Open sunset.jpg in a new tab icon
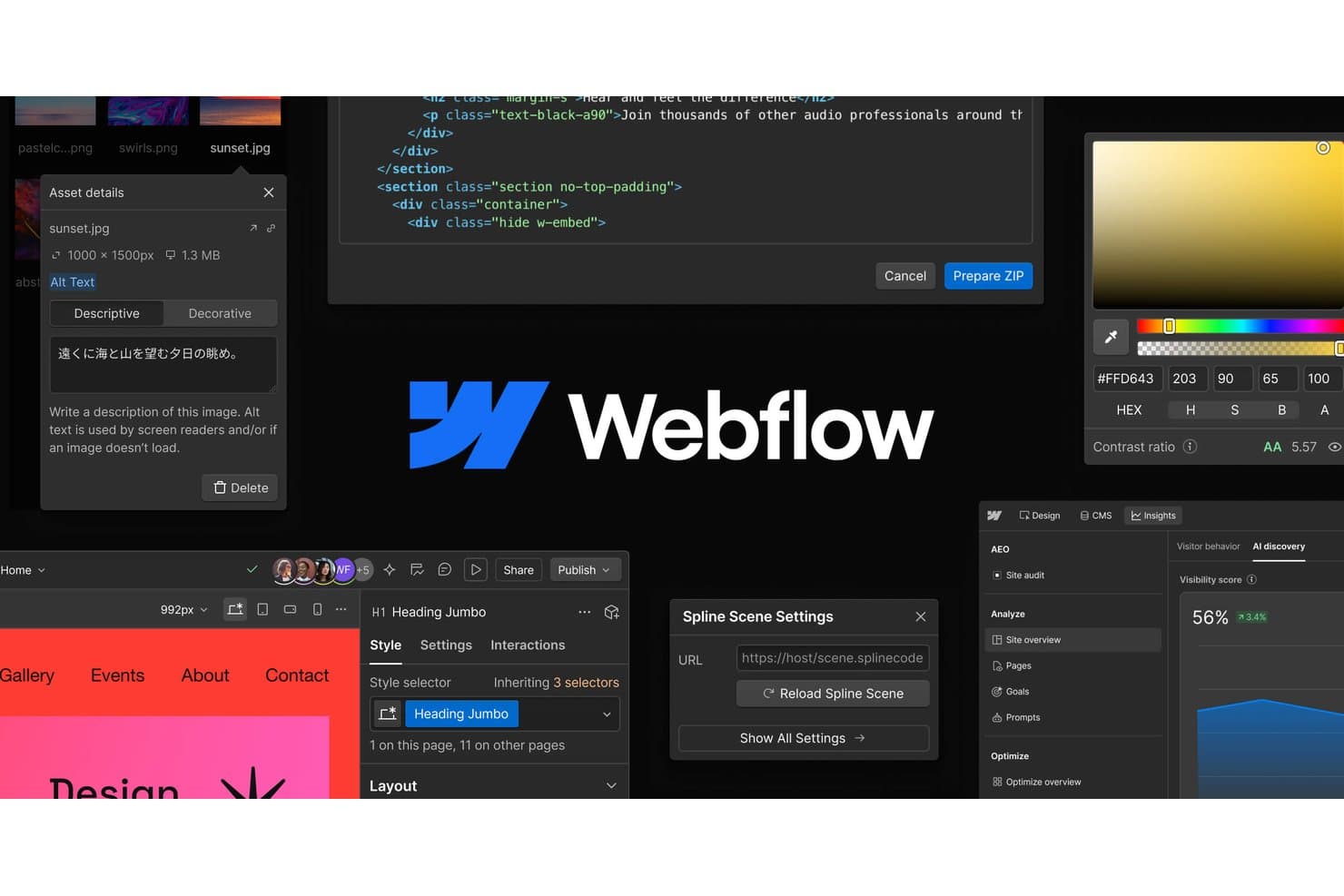1344x896 pixels. pos(253,228)
